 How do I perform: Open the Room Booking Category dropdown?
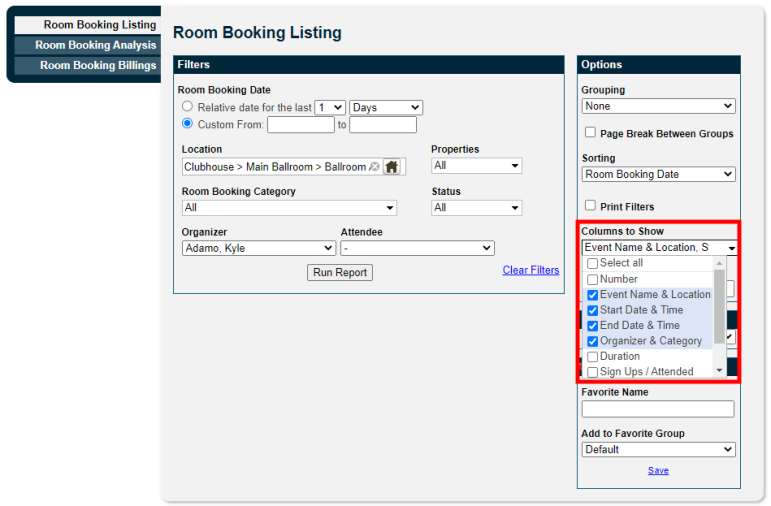pos(289,208)
